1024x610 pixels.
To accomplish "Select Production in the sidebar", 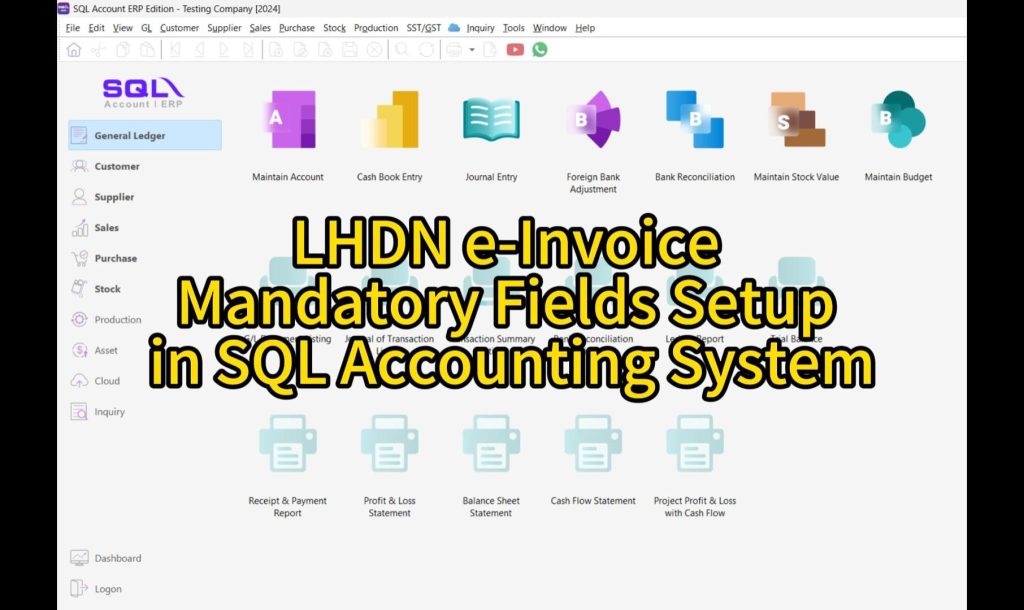I will (106, 319).
